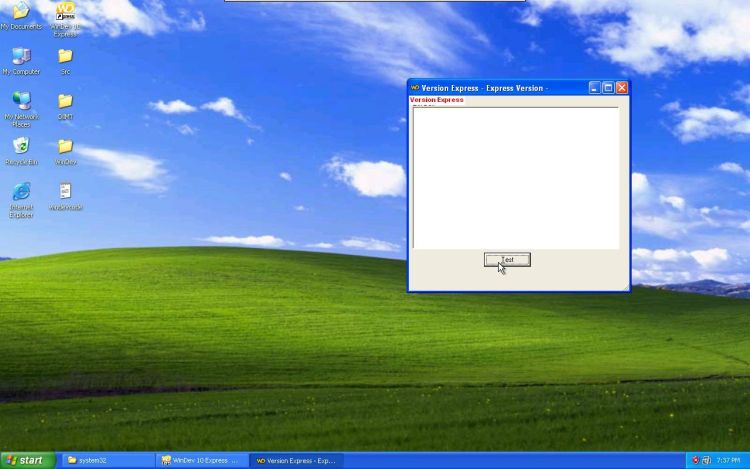Open the Start menu
Screen dimensions: 750x469
[28, 460]
